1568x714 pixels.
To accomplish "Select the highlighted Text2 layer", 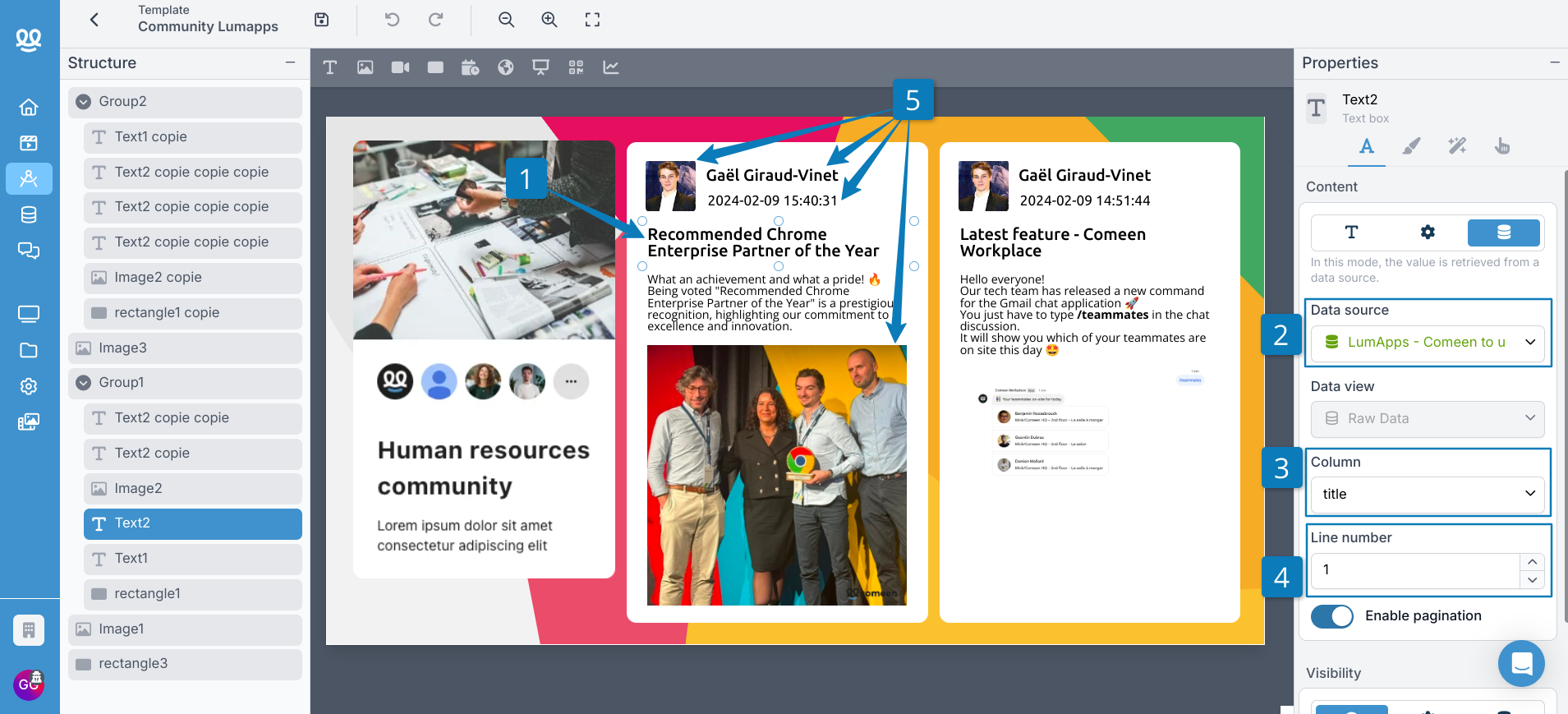I will pyautogui.click(x=192, y=523).
